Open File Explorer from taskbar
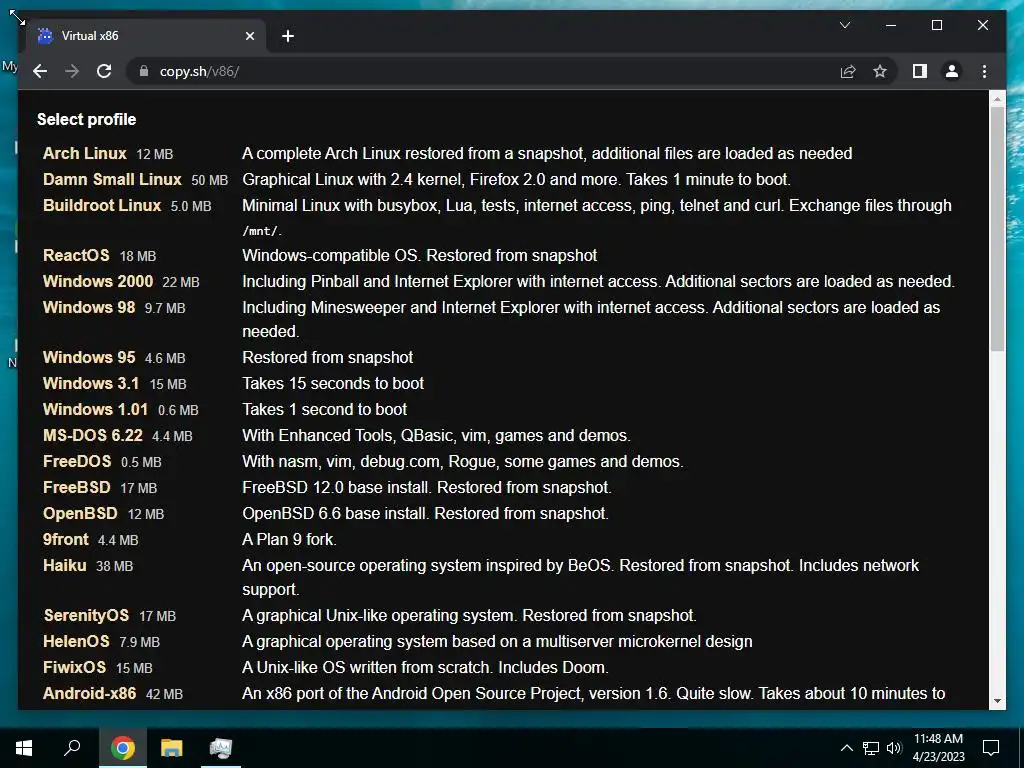1024x768 pixels. click(172, 748)
